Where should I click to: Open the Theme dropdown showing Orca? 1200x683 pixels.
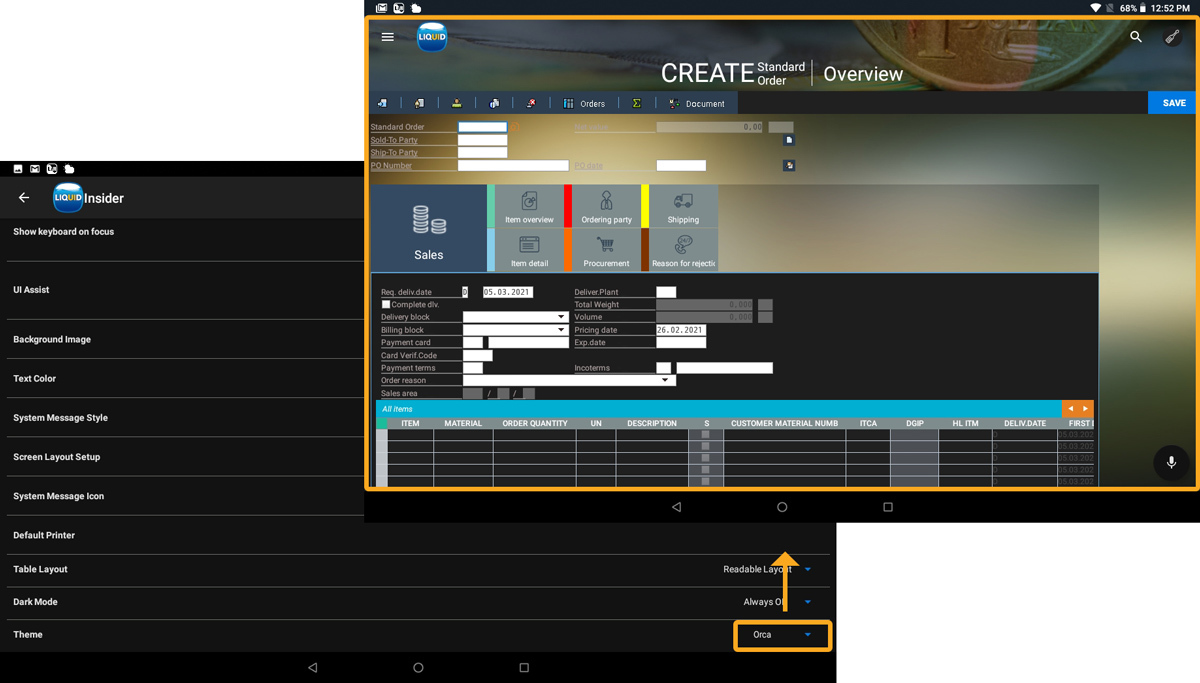coord(782,635)
